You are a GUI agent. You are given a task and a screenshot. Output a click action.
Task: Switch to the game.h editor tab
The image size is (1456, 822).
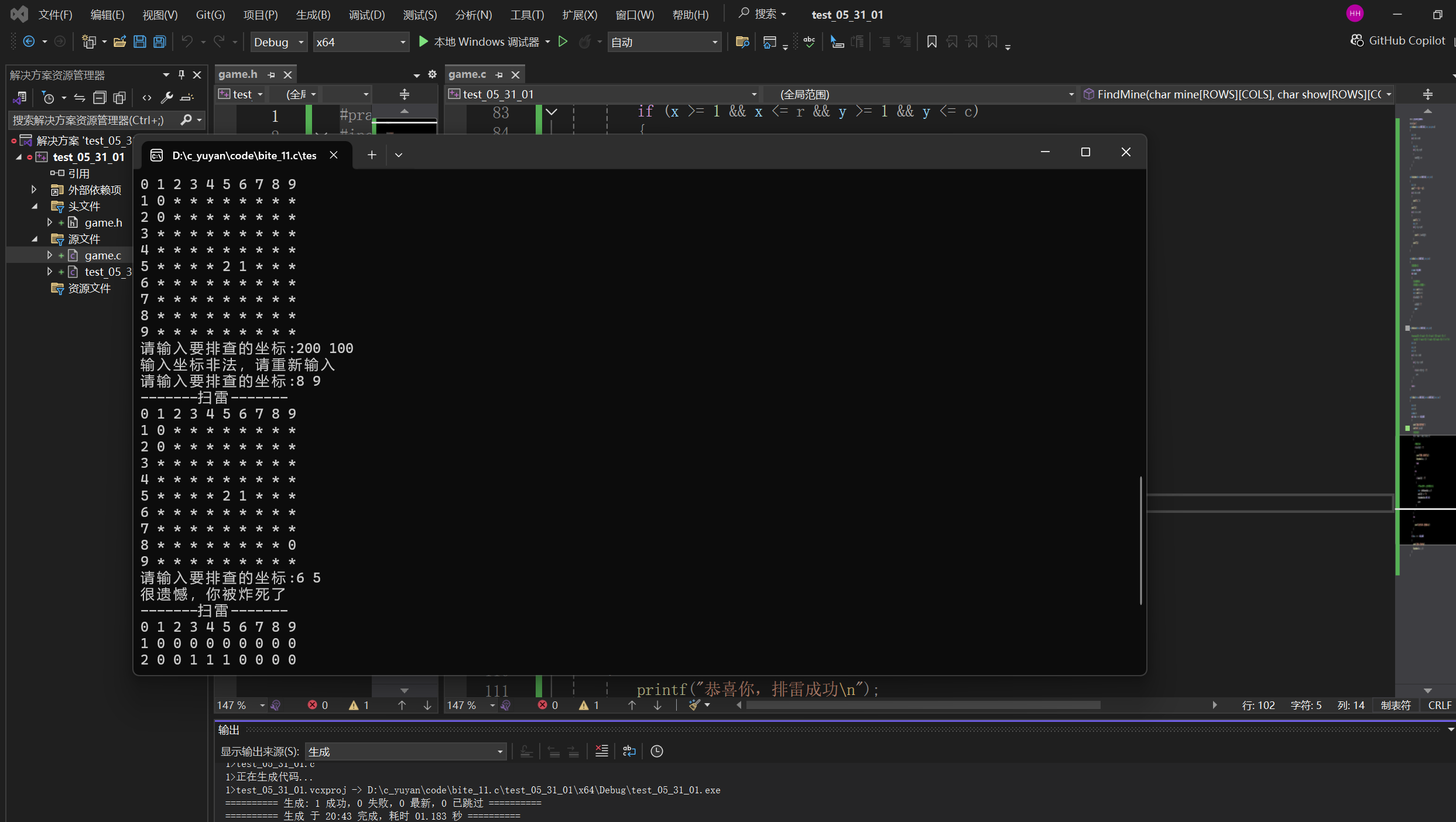[238, 74]
